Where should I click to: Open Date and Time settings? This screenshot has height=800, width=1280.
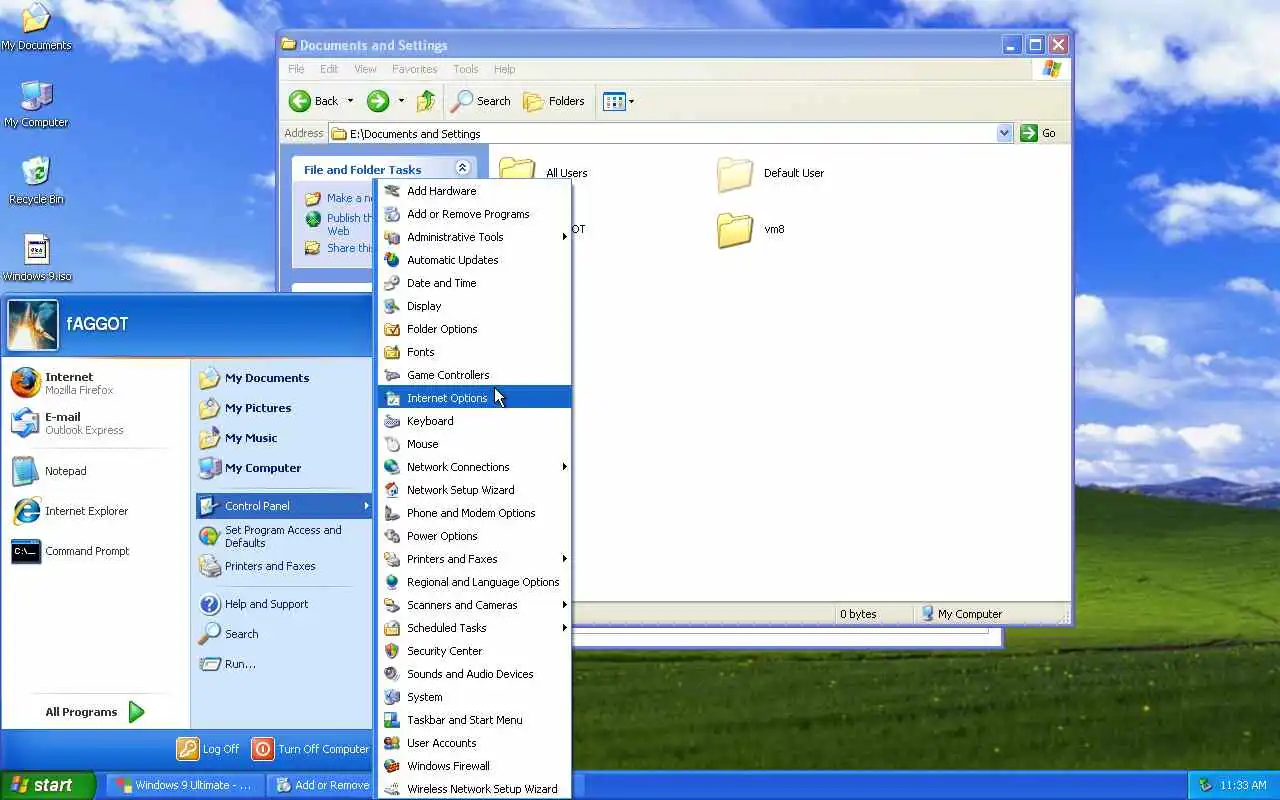coord(475,283)
